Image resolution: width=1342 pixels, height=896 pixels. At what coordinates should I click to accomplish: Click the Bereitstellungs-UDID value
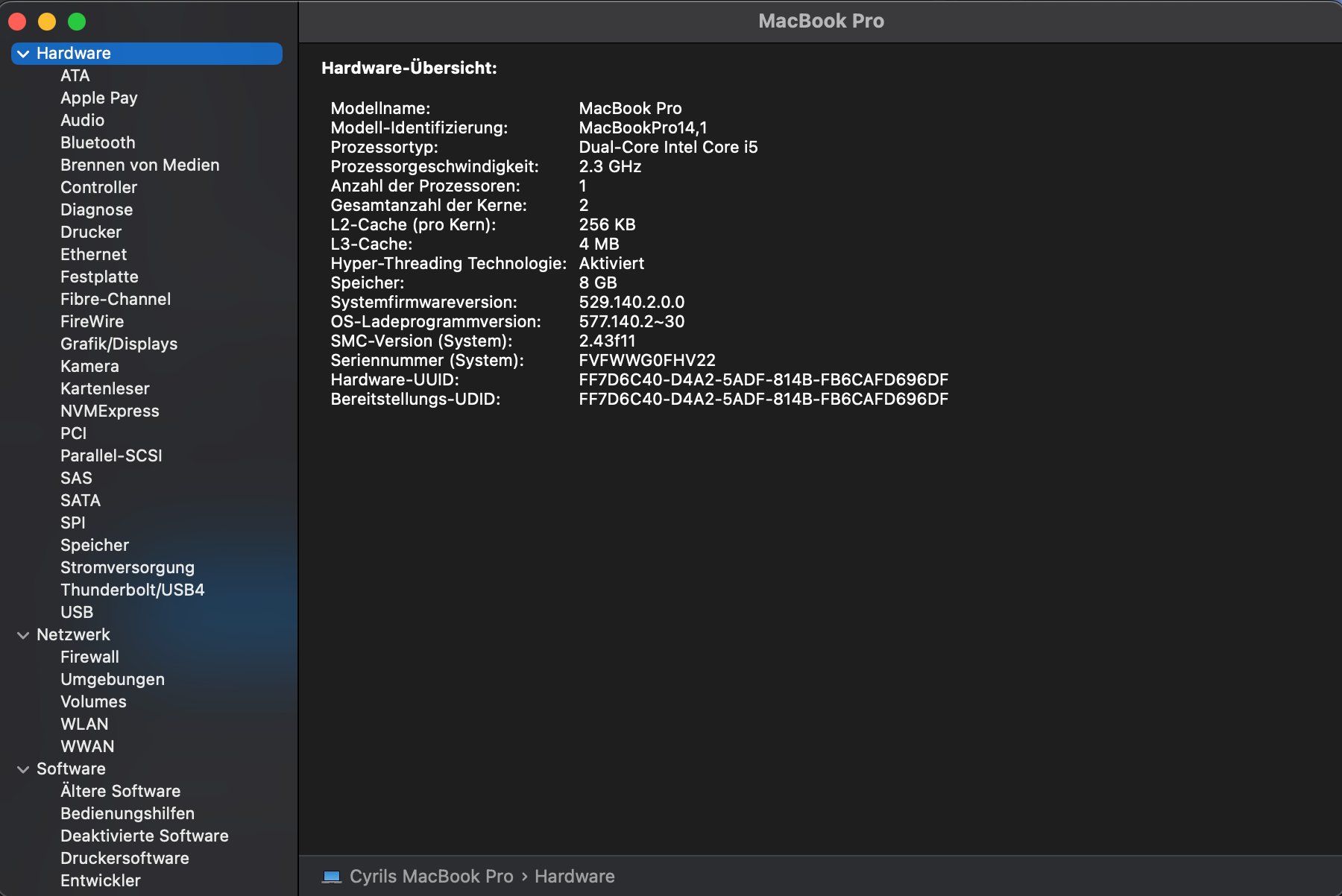[763, 400]
